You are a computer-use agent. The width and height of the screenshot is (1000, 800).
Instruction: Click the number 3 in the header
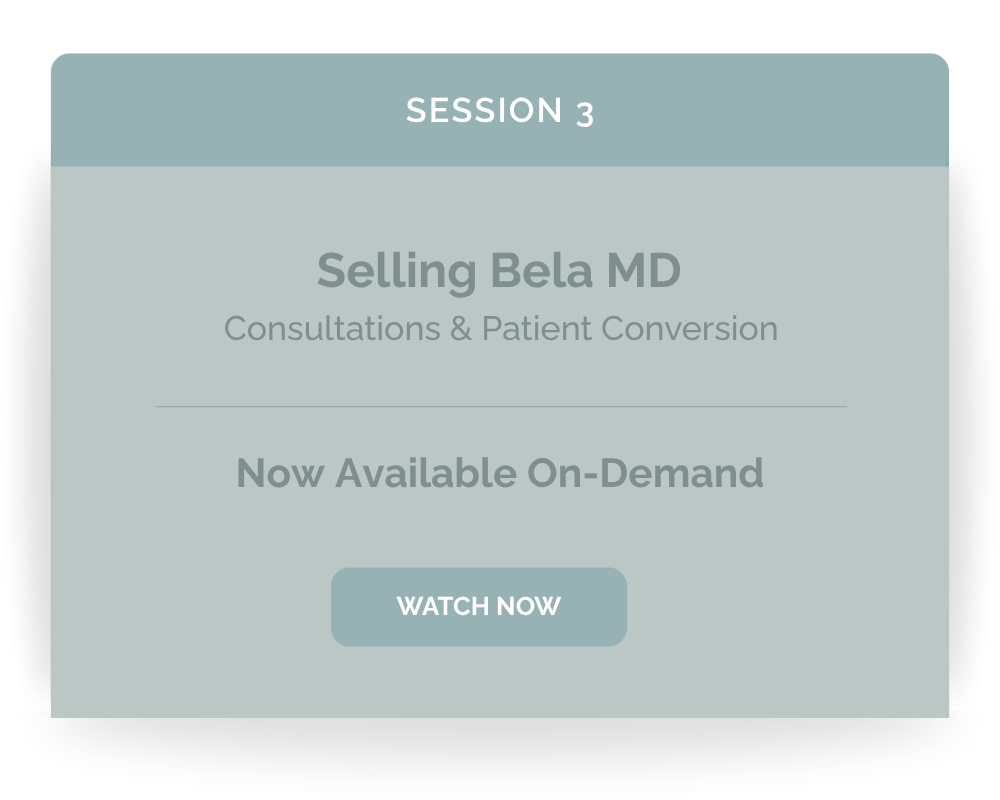(585, 114)
